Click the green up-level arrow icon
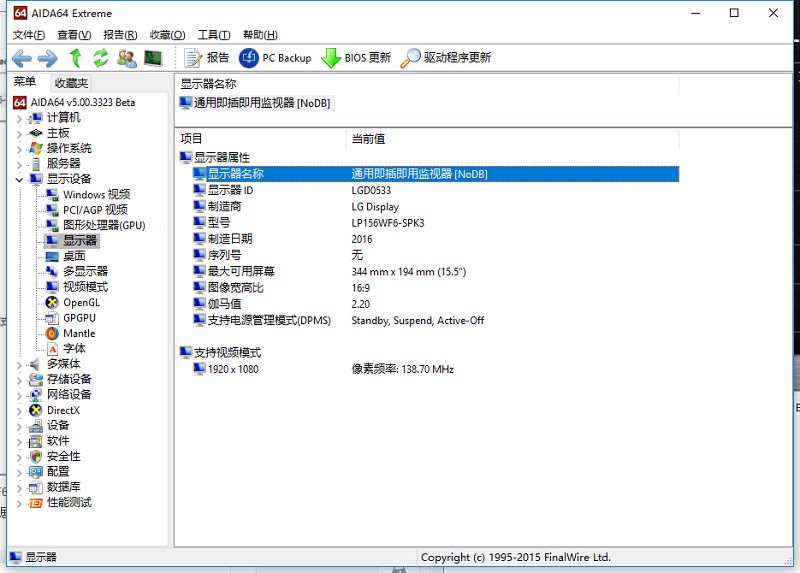800x573 pixels. point(76,58)
